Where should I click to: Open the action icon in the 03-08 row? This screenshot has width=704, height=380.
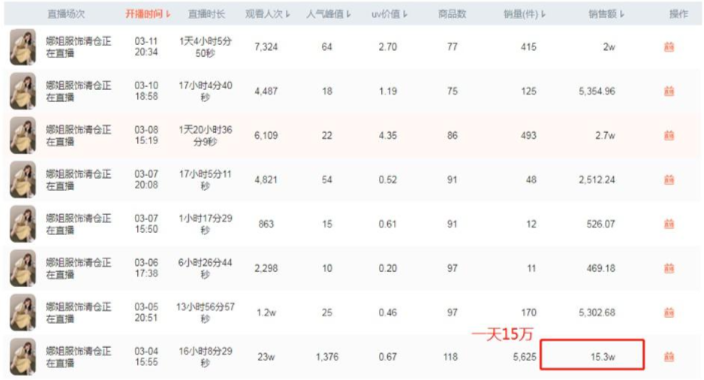point(669,135)
